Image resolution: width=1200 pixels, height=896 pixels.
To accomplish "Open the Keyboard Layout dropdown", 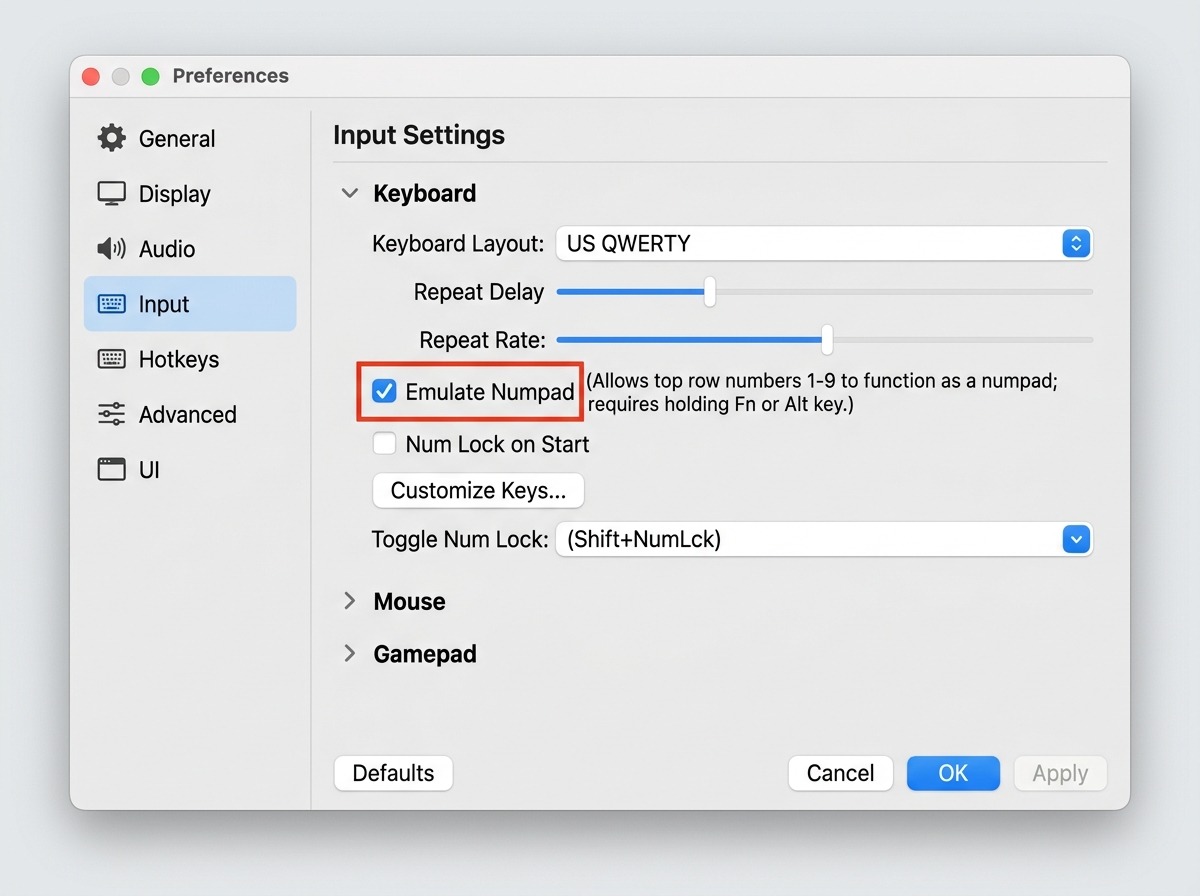I will (x=824, y=243).
